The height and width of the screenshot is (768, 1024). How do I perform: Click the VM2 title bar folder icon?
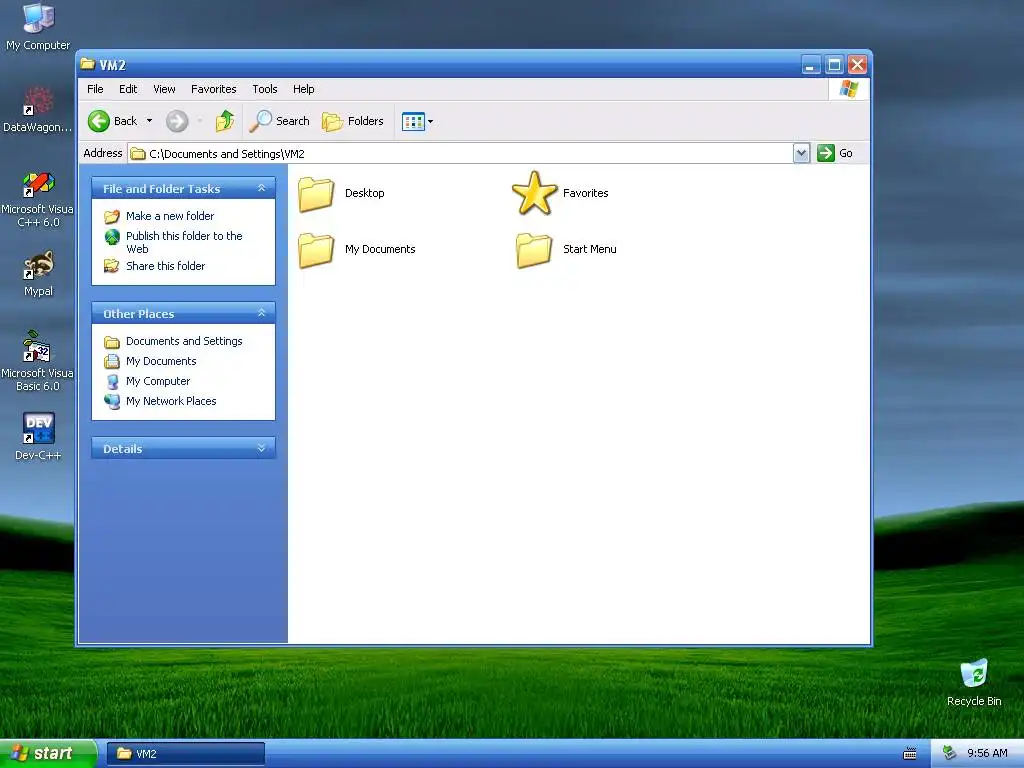(x=88, y=64)
